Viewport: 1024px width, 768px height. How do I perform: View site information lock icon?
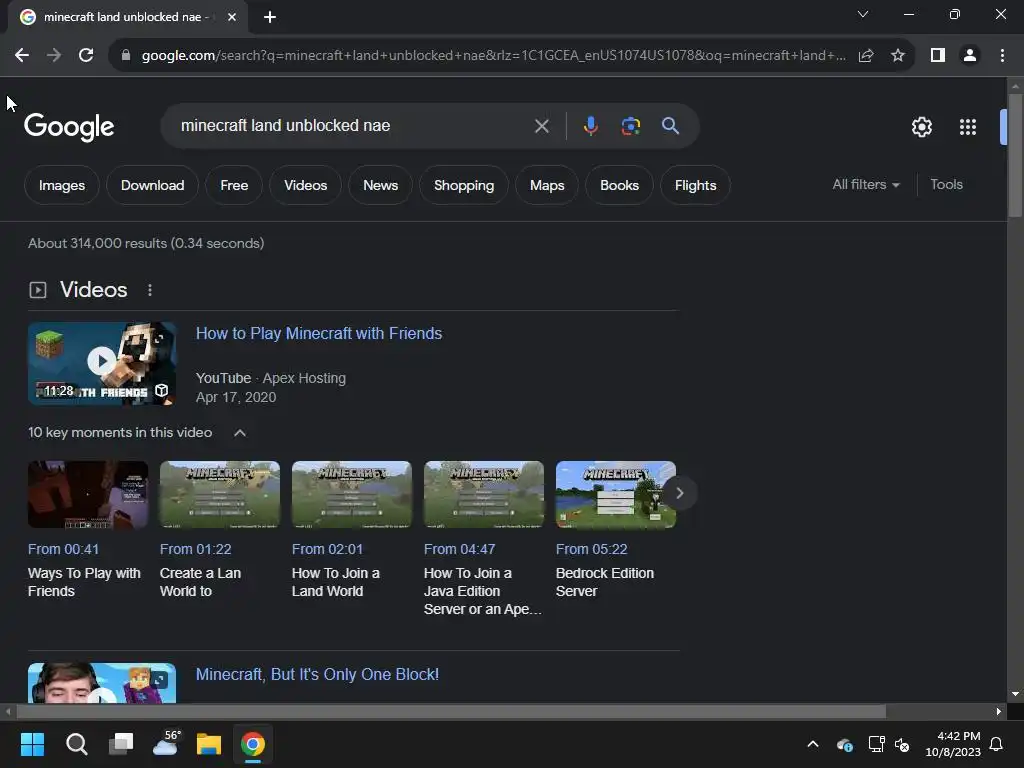coord(126,56)
